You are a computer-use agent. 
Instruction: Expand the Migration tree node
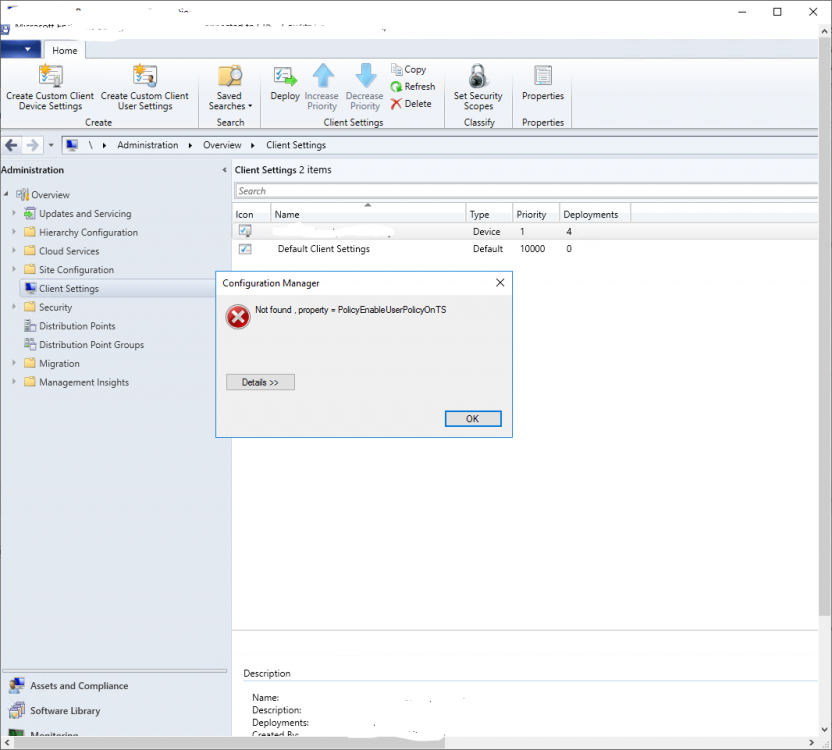tap(14, 363)
